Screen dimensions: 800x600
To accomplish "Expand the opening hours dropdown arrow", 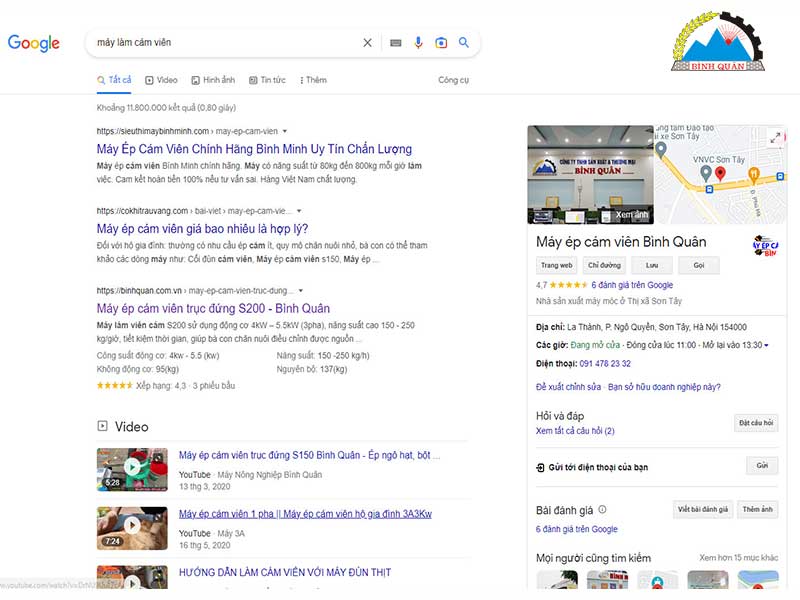I will tap(766, 345).
